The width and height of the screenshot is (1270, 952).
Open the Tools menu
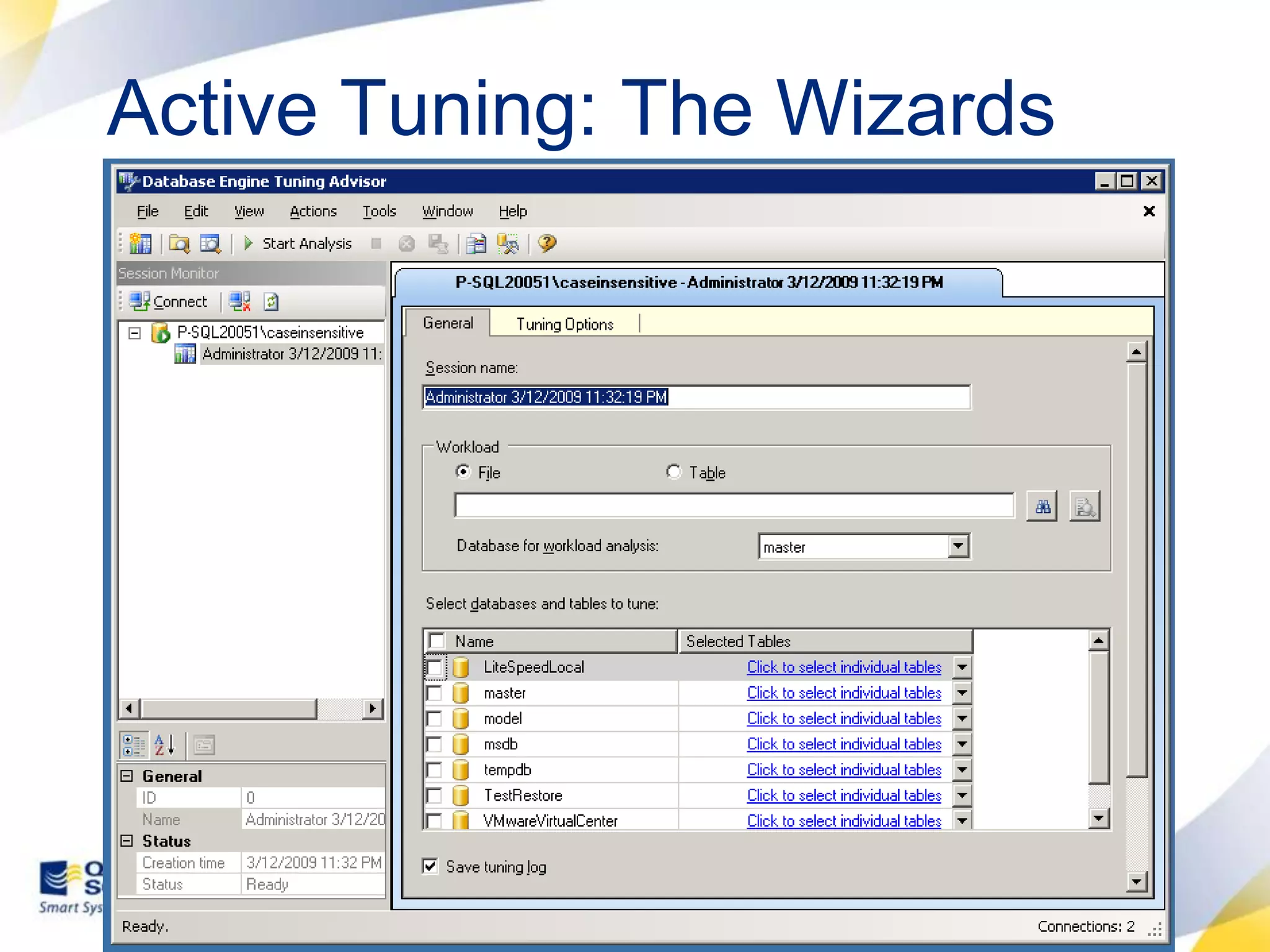380,211
